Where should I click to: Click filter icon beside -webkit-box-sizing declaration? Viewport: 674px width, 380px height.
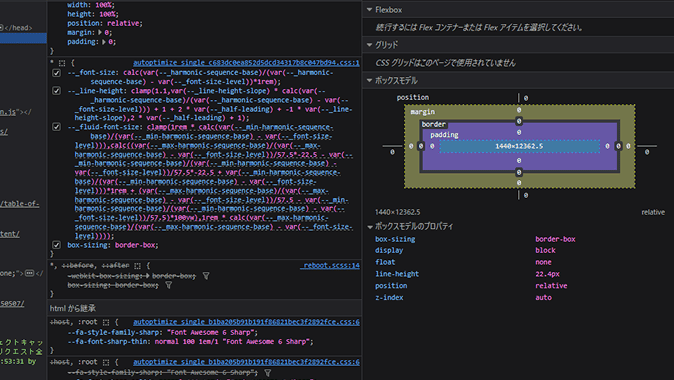click(206, 276)
